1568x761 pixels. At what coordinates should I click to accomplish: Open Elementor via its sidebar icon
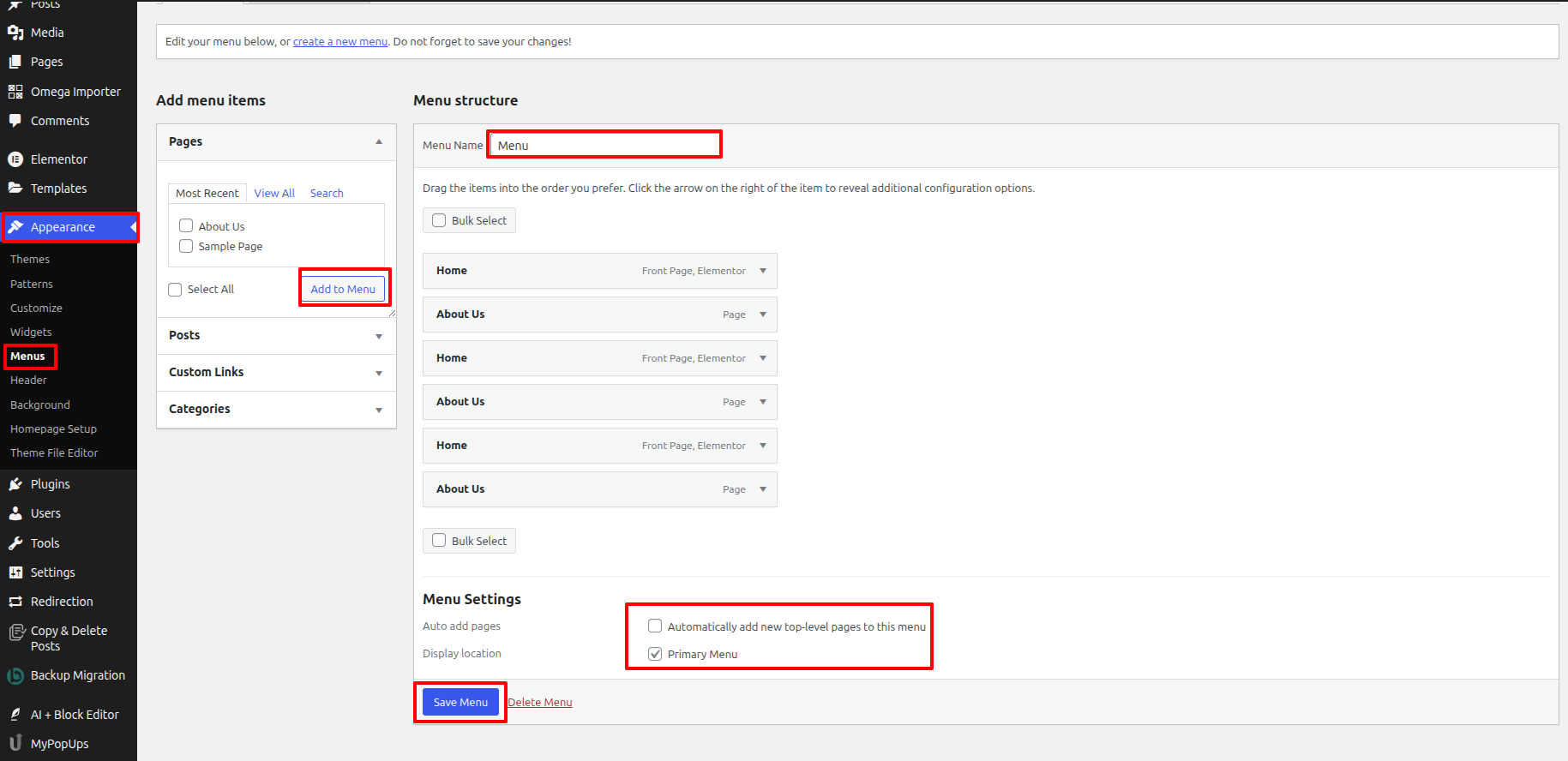(x=15, y=159)
